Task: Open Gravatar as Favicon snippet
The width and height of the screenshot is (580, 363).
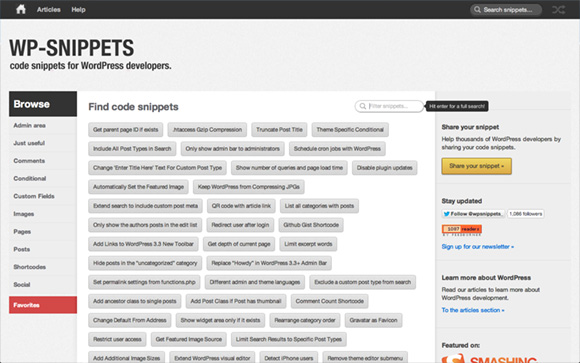Action: pos(373,320)
